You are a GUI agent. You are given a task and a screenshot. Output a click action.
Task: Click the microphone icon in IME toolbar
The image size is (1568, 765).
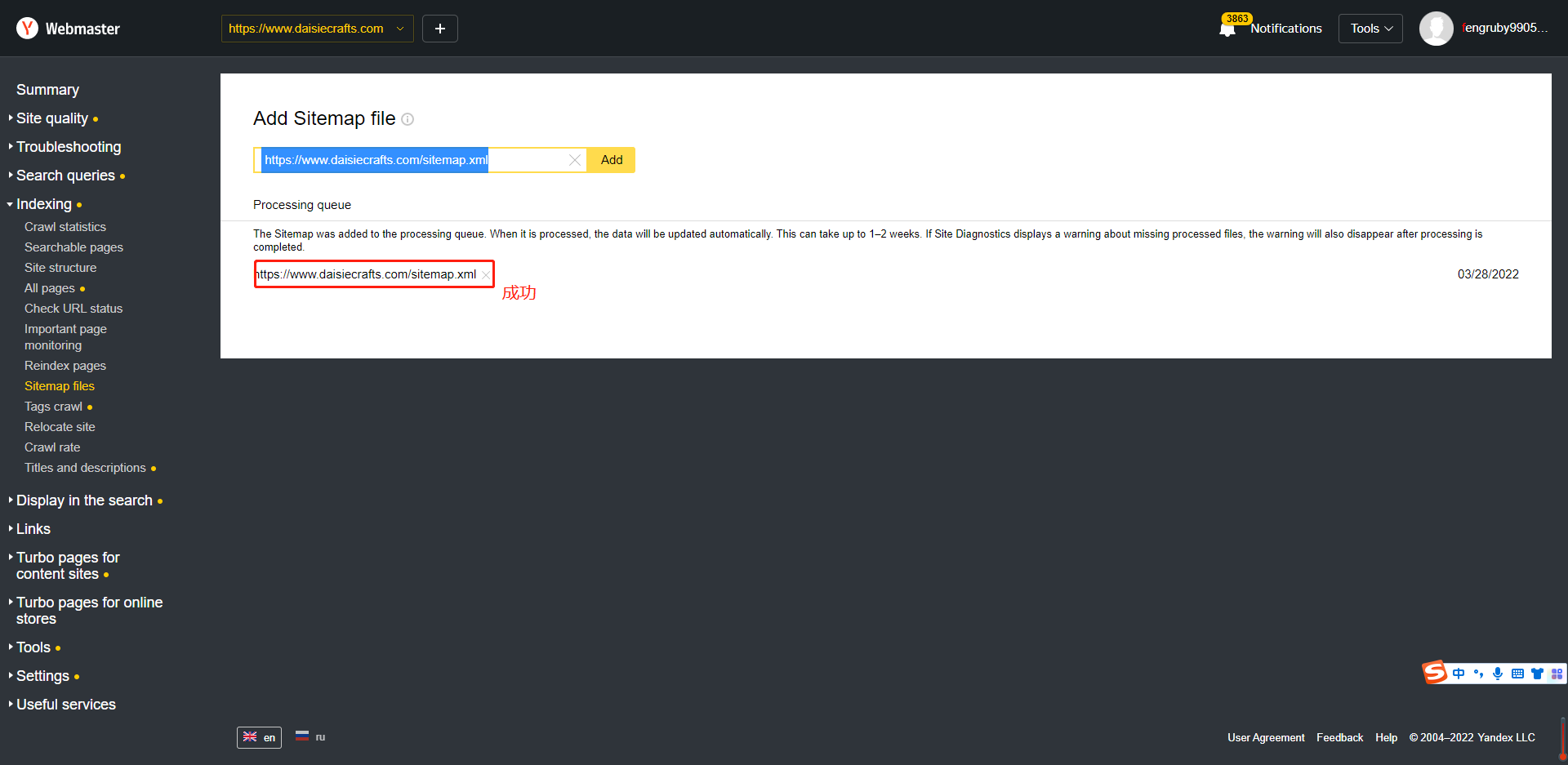1498,674
